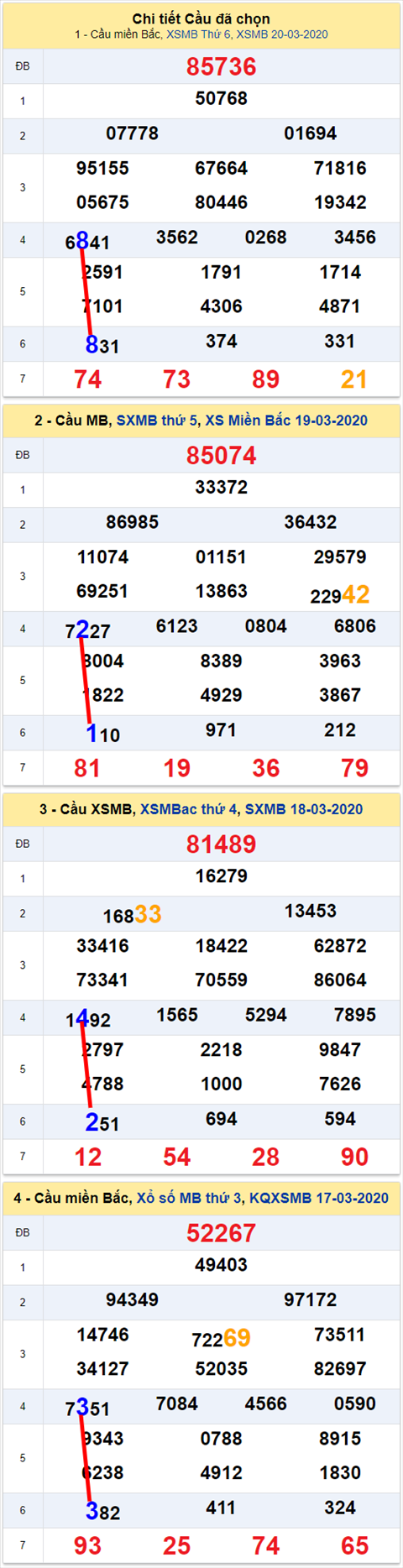Select the number 16833 with orange digits
Viewport: 403px width, 1568px height.
[133, 914]
